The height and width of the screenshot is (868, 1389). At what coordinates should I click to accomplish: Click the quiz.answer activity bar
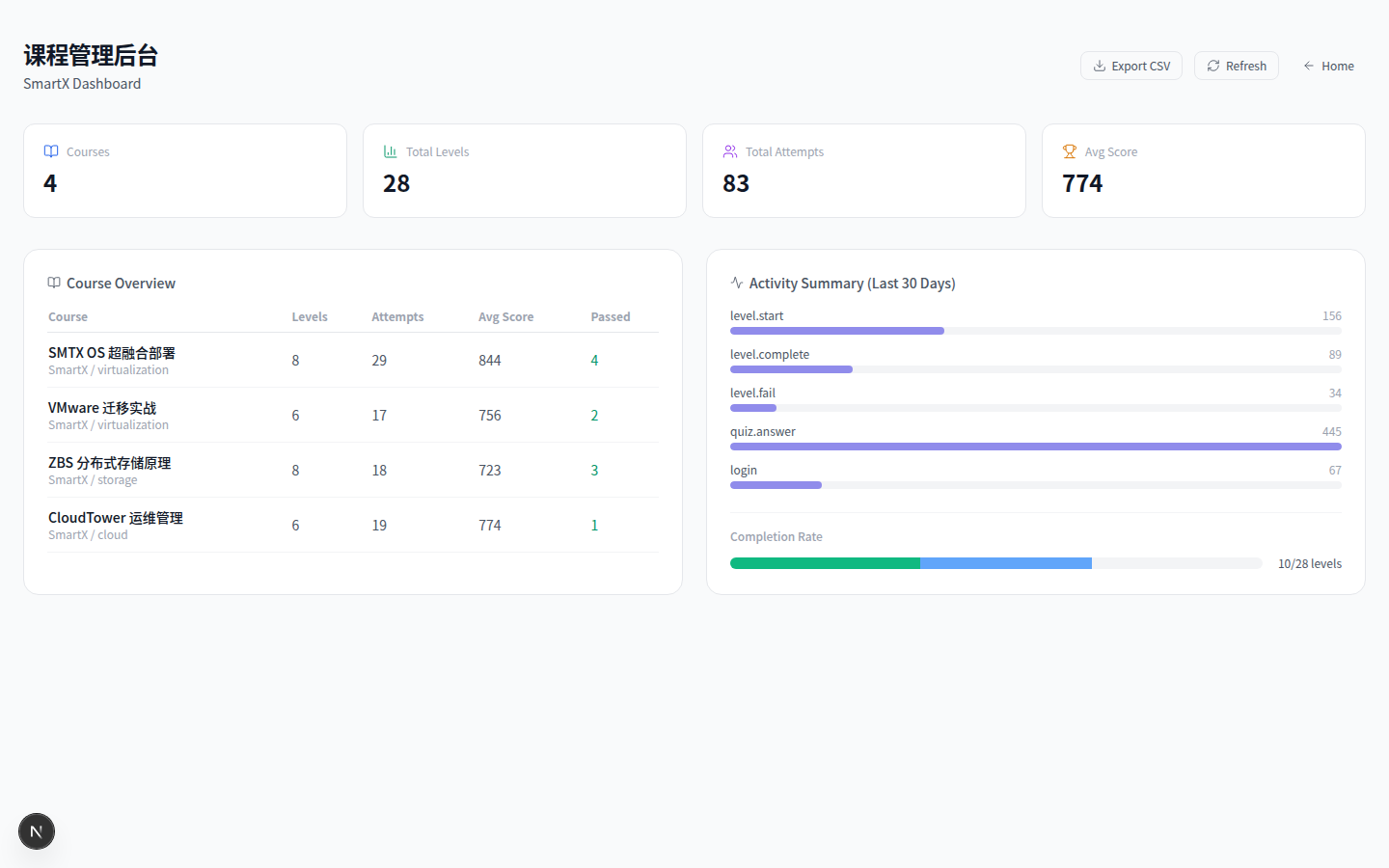point(1035,447)
